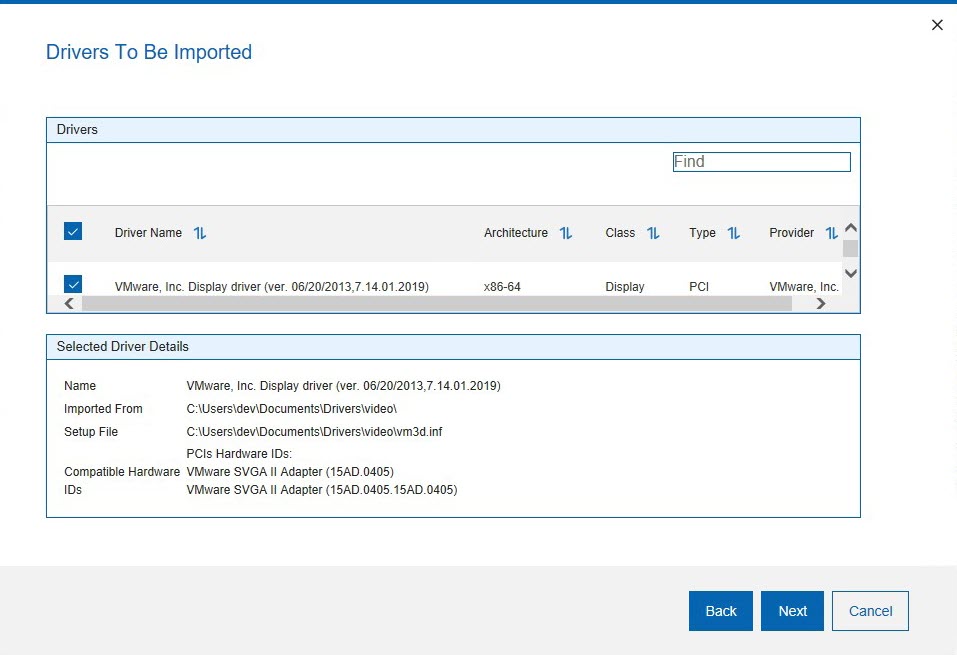
Task: Click the sort arrows beside Driver Name
Action: pyautogui.click(x=200, y=233)
